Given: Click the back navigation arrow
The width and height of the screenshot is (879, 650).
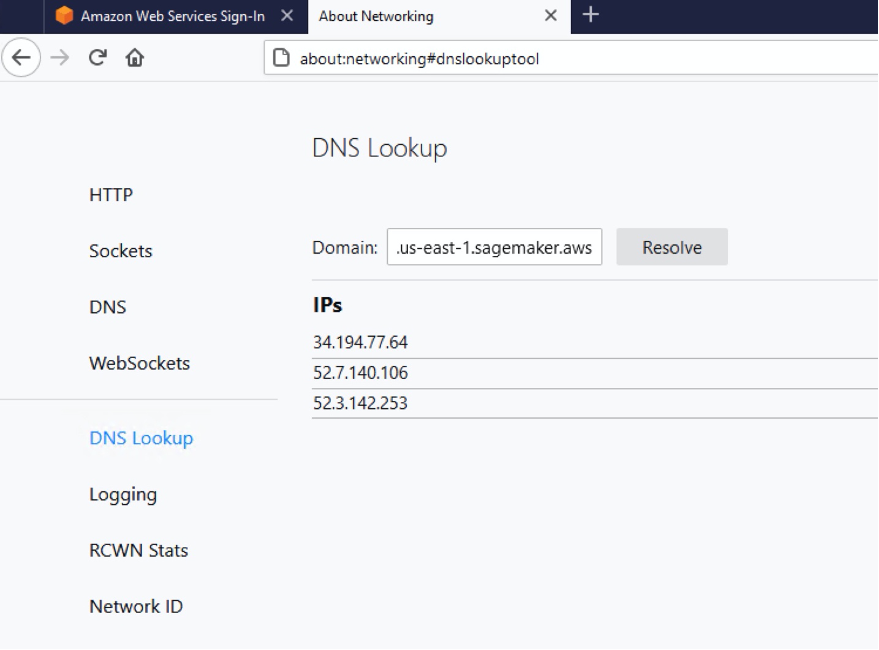Looking at the screenshot, I should (x=17, y=57).
